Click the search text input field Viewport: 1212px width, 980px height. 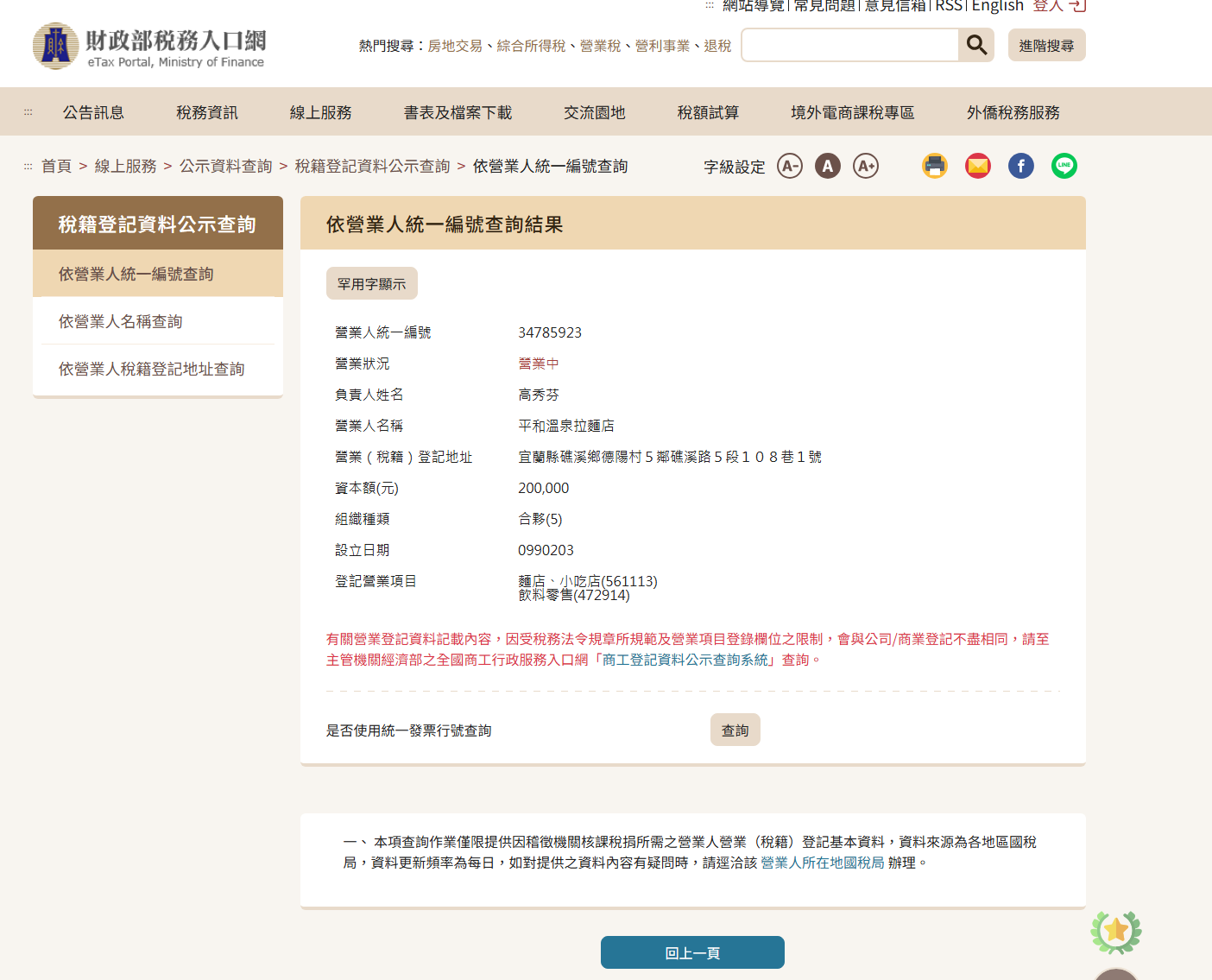pos(849,45)
